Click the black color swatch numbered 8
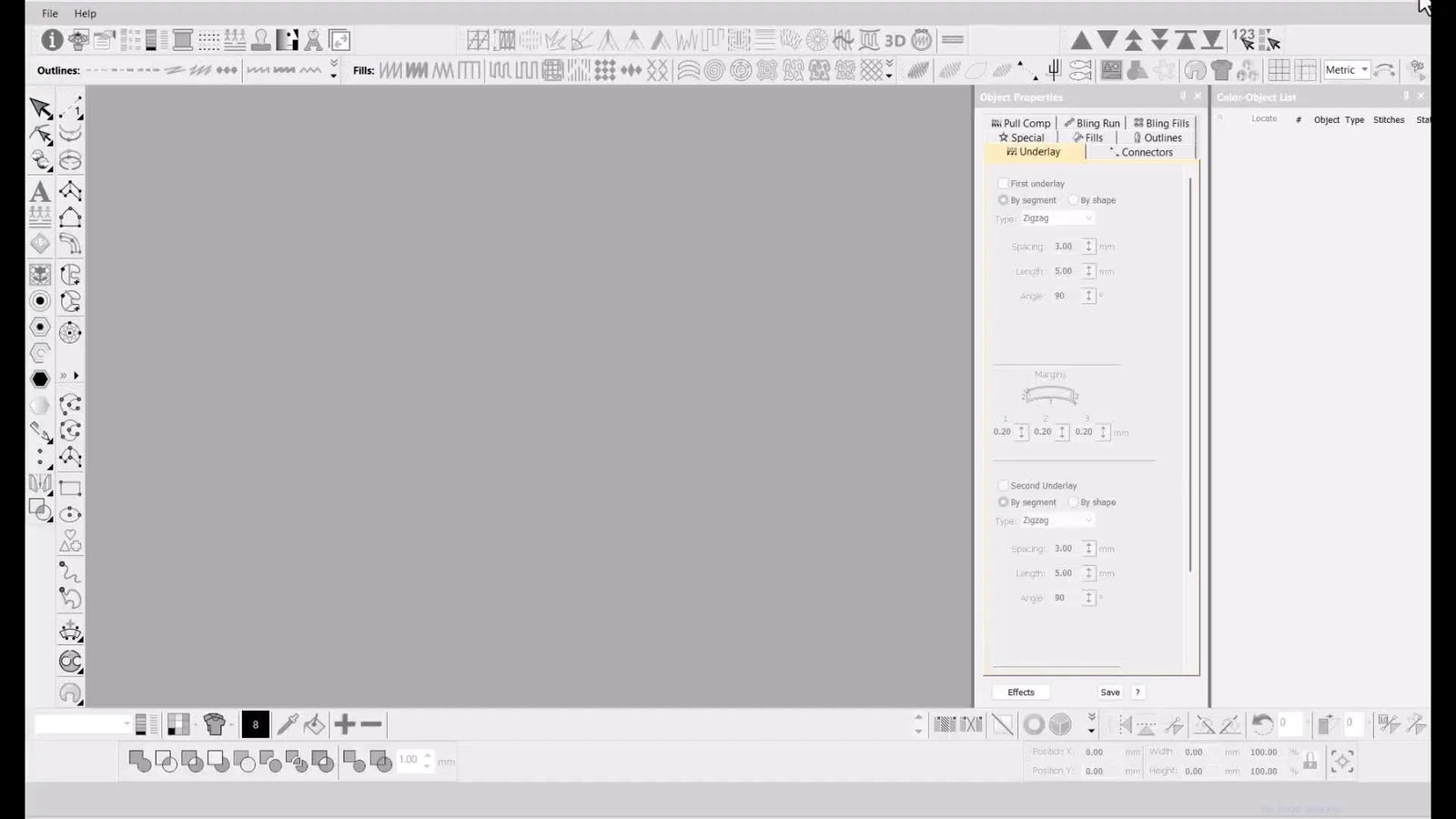 click(x=255, y=724)
